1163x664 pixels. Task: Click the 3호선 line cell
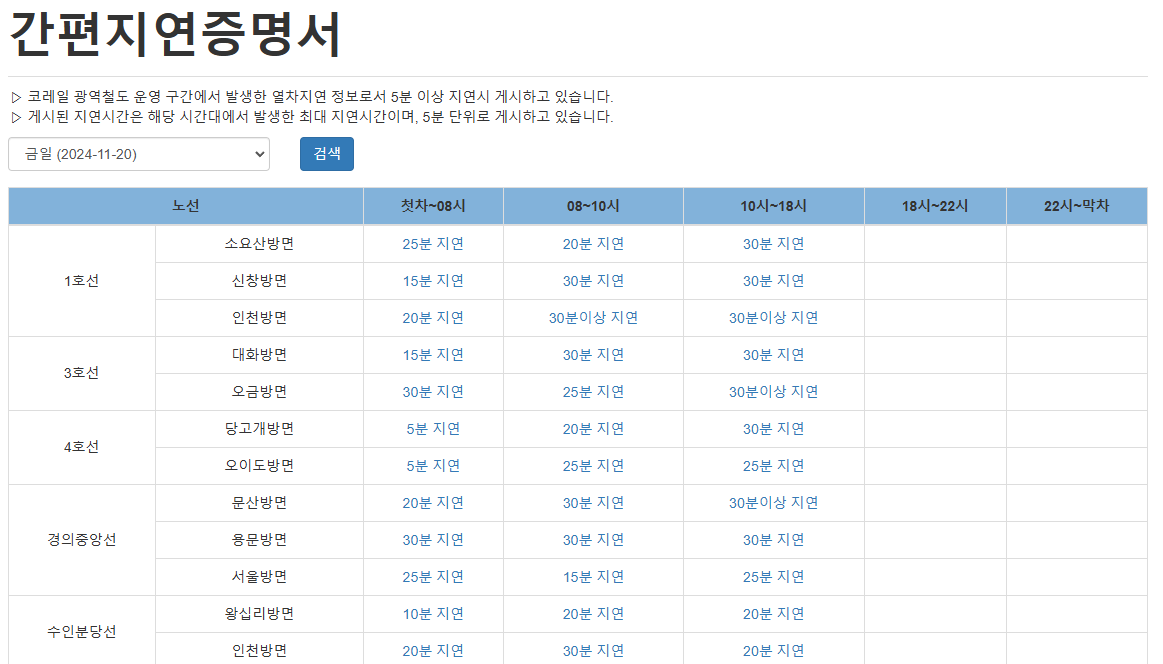point(82,373)
